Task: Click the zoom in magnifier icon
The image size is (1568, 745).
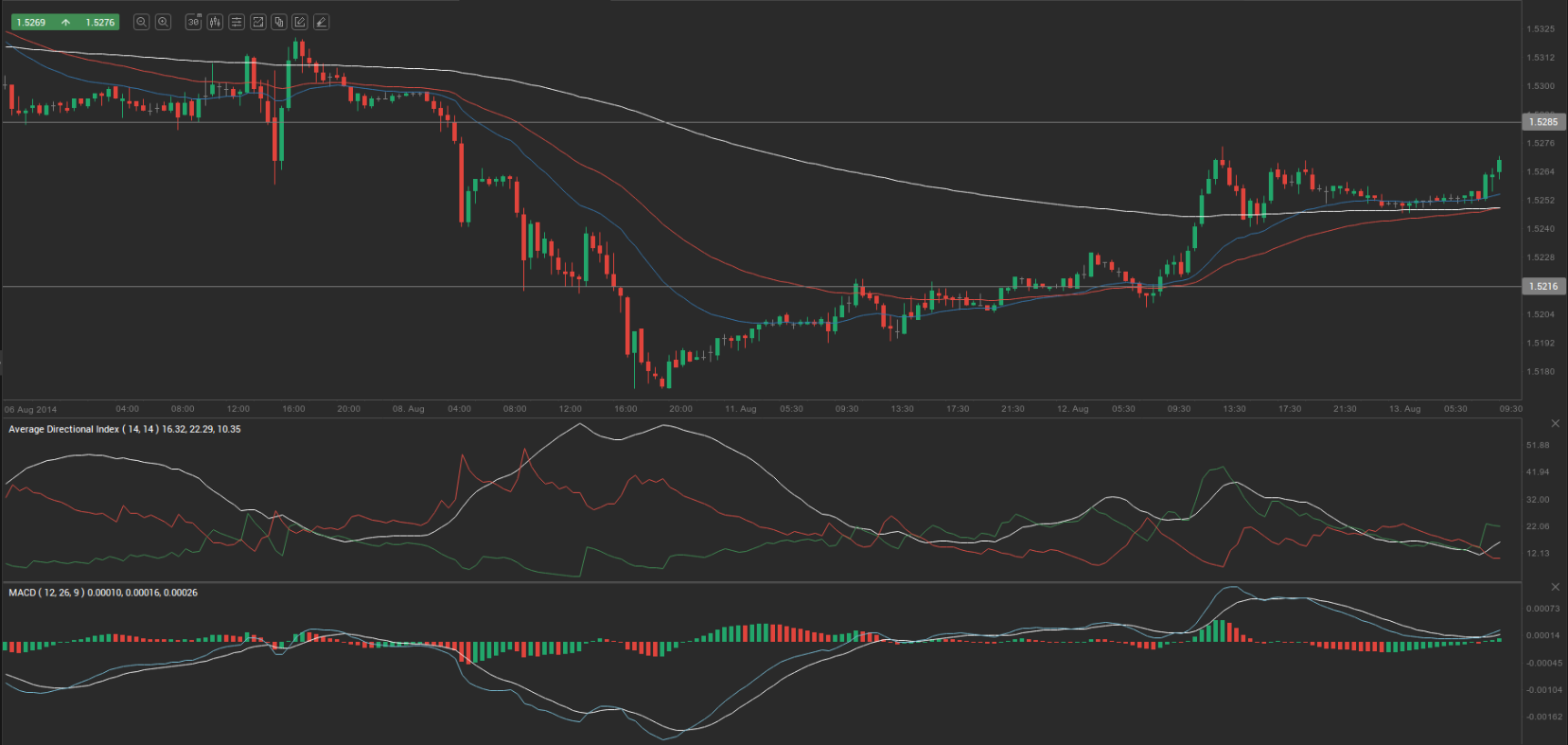Action: pos(163,22)
